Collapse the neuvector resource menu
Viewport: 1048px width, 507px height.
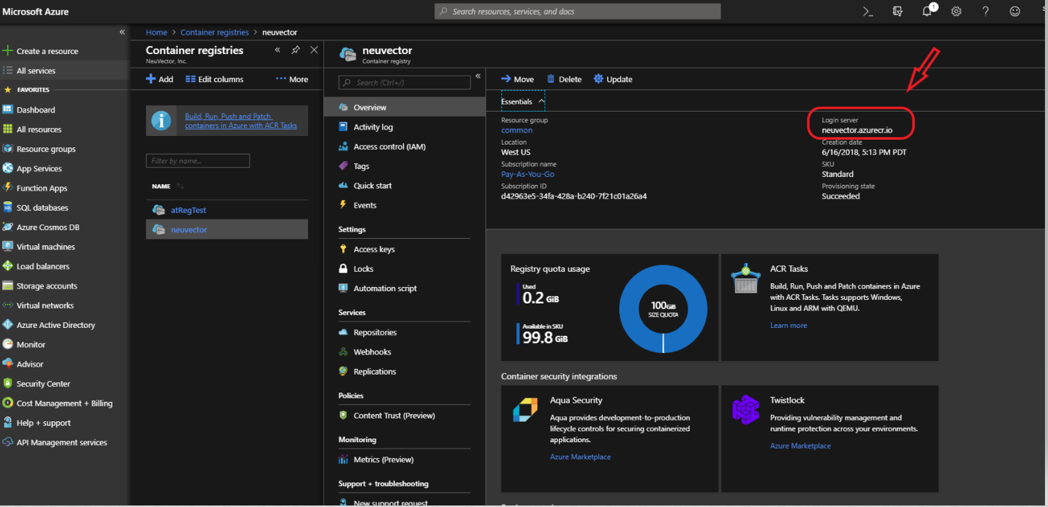[x=478, y=77]
